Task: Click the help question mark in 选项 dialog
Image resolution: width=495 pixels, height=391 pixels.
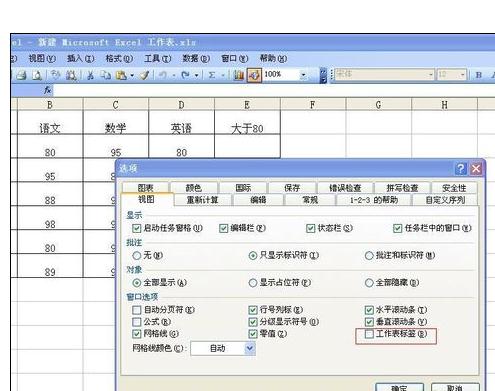Action: point(461,169)
